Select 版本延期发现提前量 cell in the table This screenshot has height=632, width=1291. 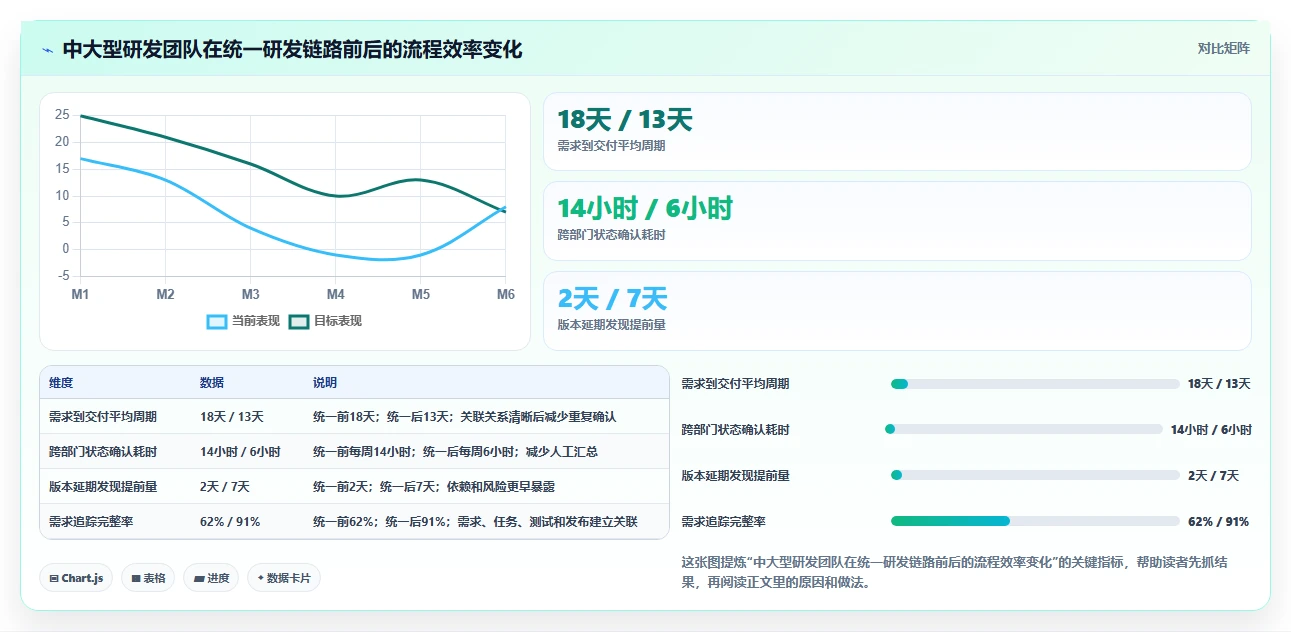(x=103, y=486)
